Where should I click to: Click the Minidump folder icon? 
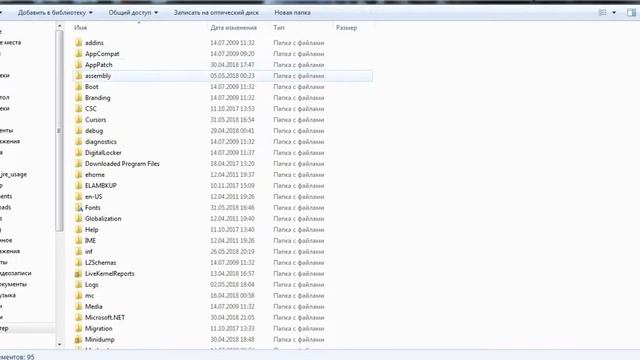point(78,340)
